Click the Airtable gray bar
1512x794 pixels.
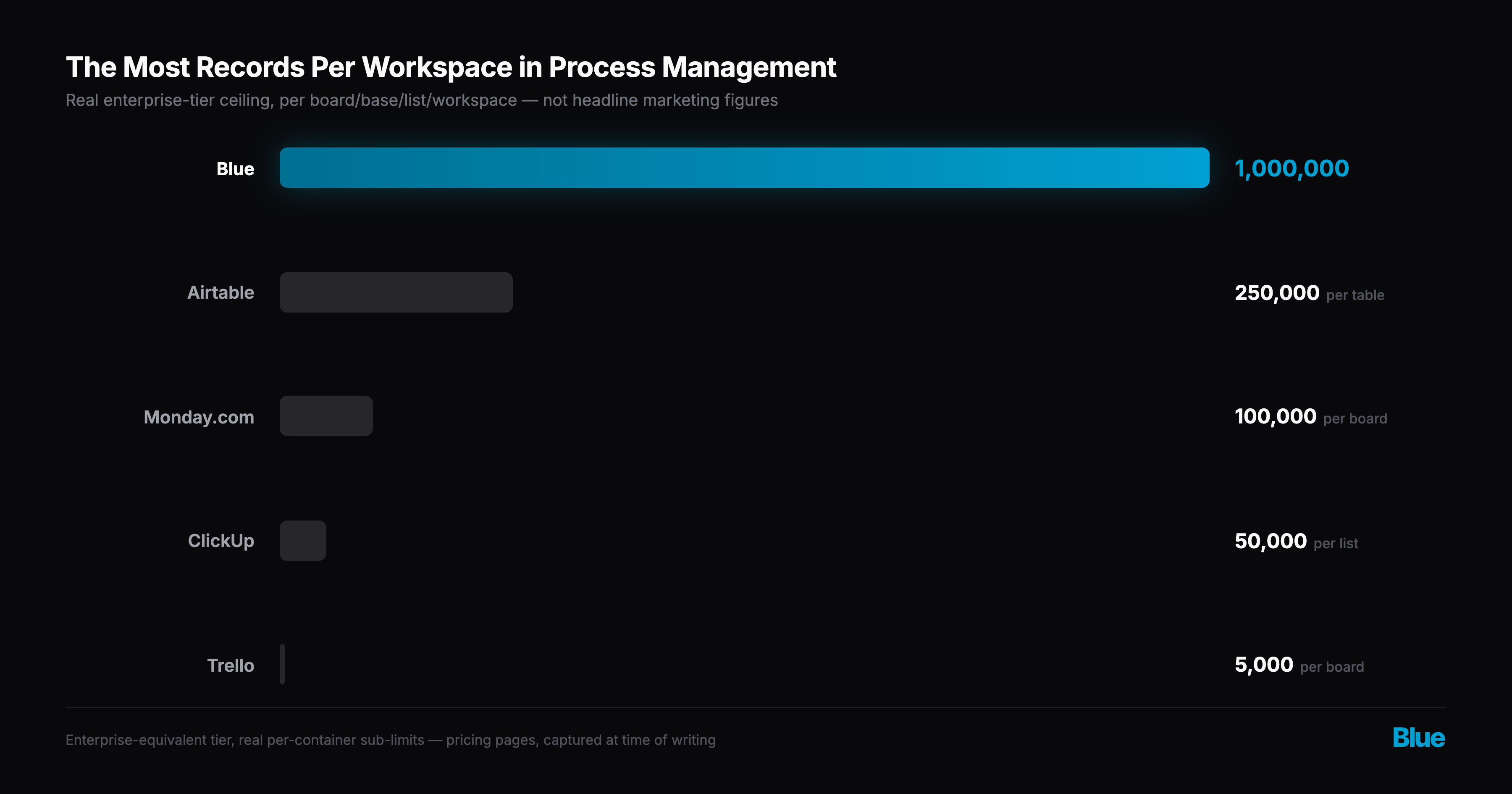(396, 292)
